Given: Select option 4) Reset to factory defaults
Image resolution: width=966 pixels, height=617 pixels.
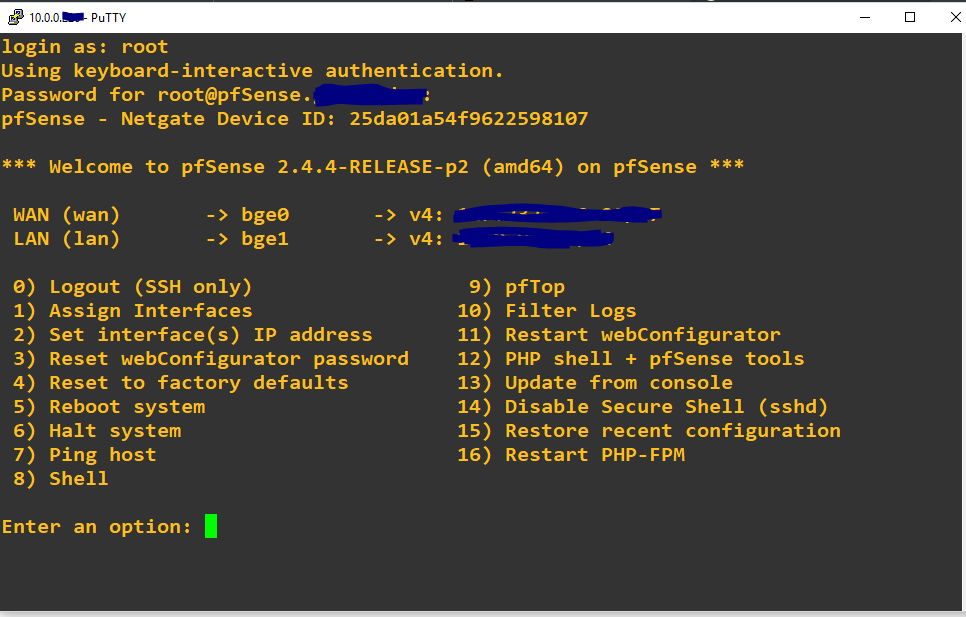Looking at the screenshot, I should click(175, 382).
